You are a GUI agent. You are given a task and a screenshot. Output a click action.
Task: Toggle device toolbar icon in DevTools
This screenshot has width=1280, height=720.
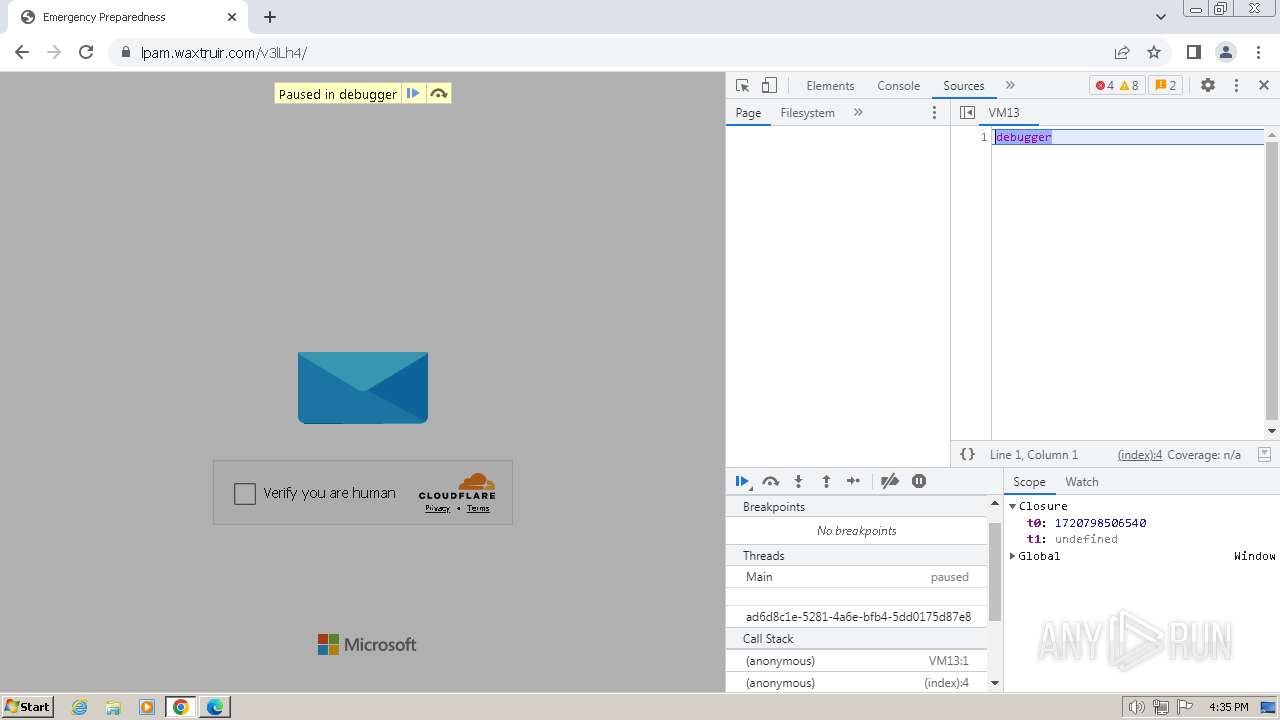point(769,86)
